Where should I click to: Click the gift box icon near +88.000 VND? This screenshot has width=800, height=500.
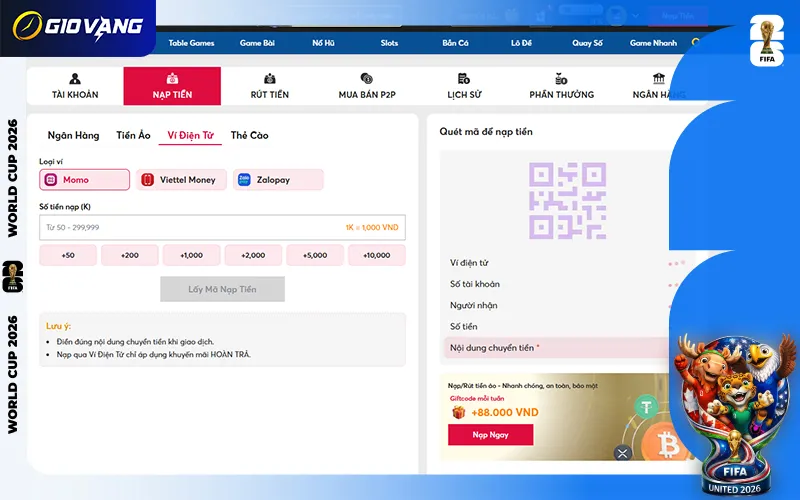pos(459,412)
